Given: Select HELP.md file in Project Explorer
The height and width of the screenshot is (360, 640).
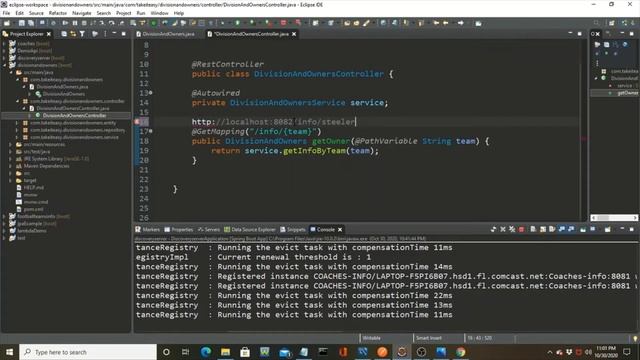Looking at the screenshot, I should [33, 187].
